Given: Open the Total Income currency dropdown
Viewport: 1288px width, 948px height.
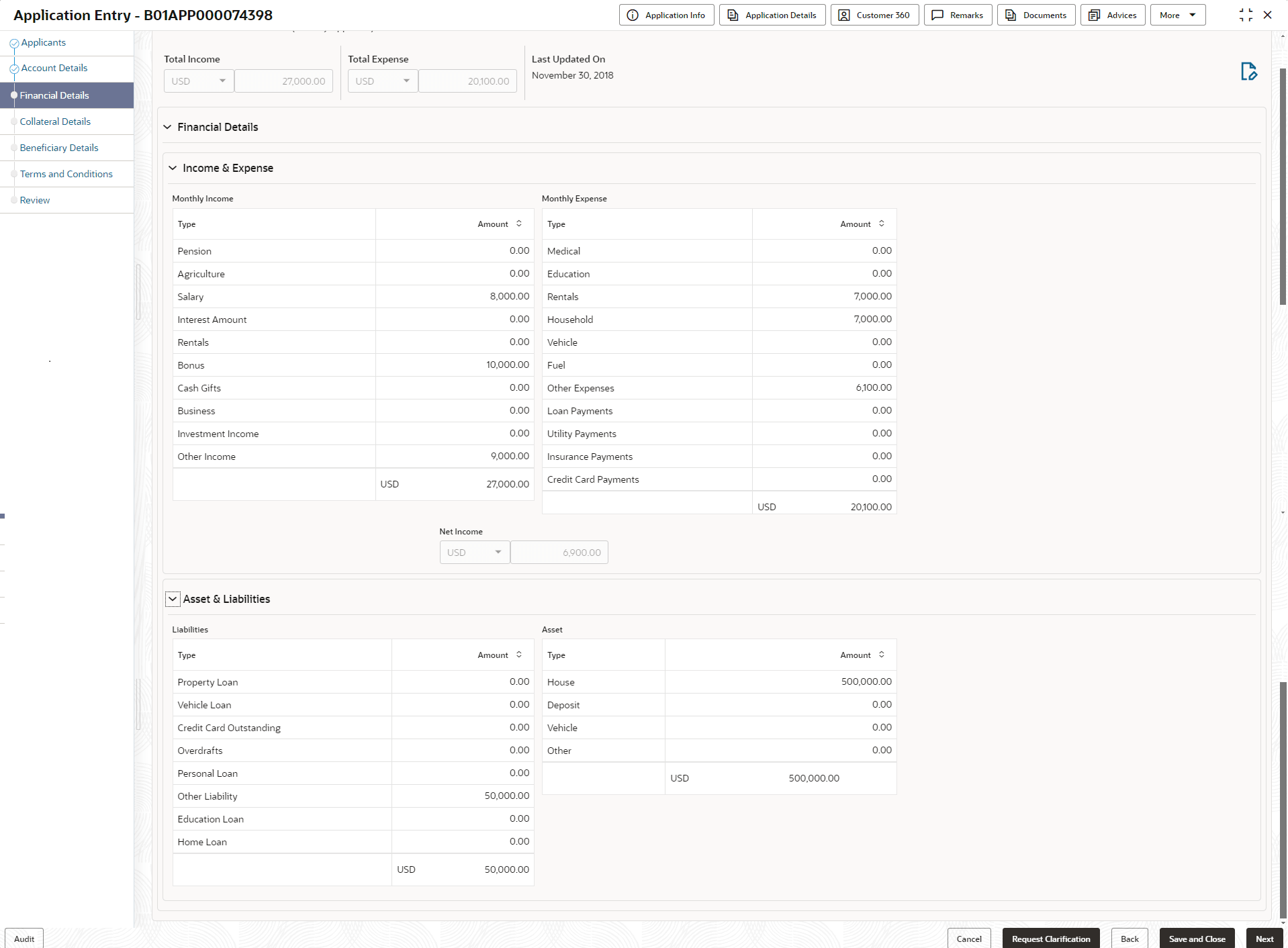Looking at the screenshot, I should pyautogui.click(x=199, y=81).
